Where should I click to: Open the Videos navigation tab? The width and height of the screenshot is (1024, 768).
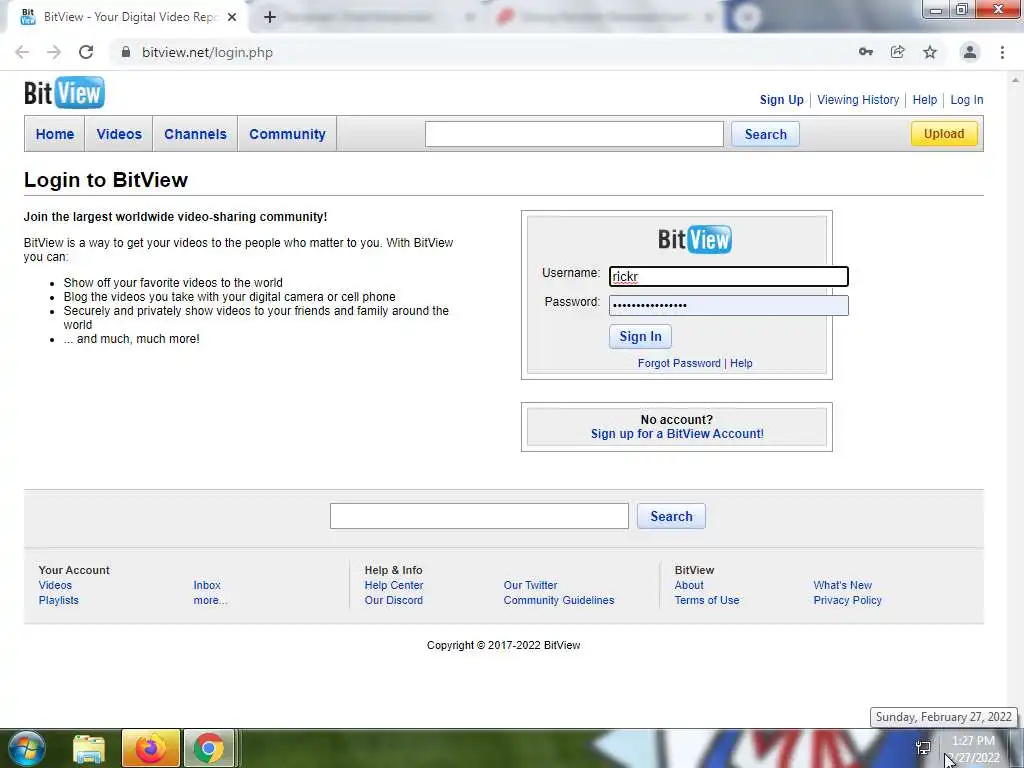click(119, 134)
